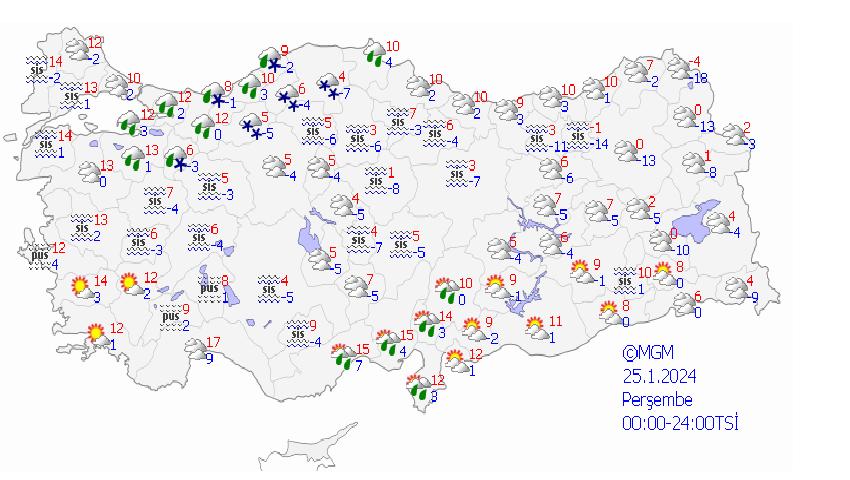
Task: Select the sleet icon showing 9 and -2
Action: pyautogui.click(x=271, y=61)
